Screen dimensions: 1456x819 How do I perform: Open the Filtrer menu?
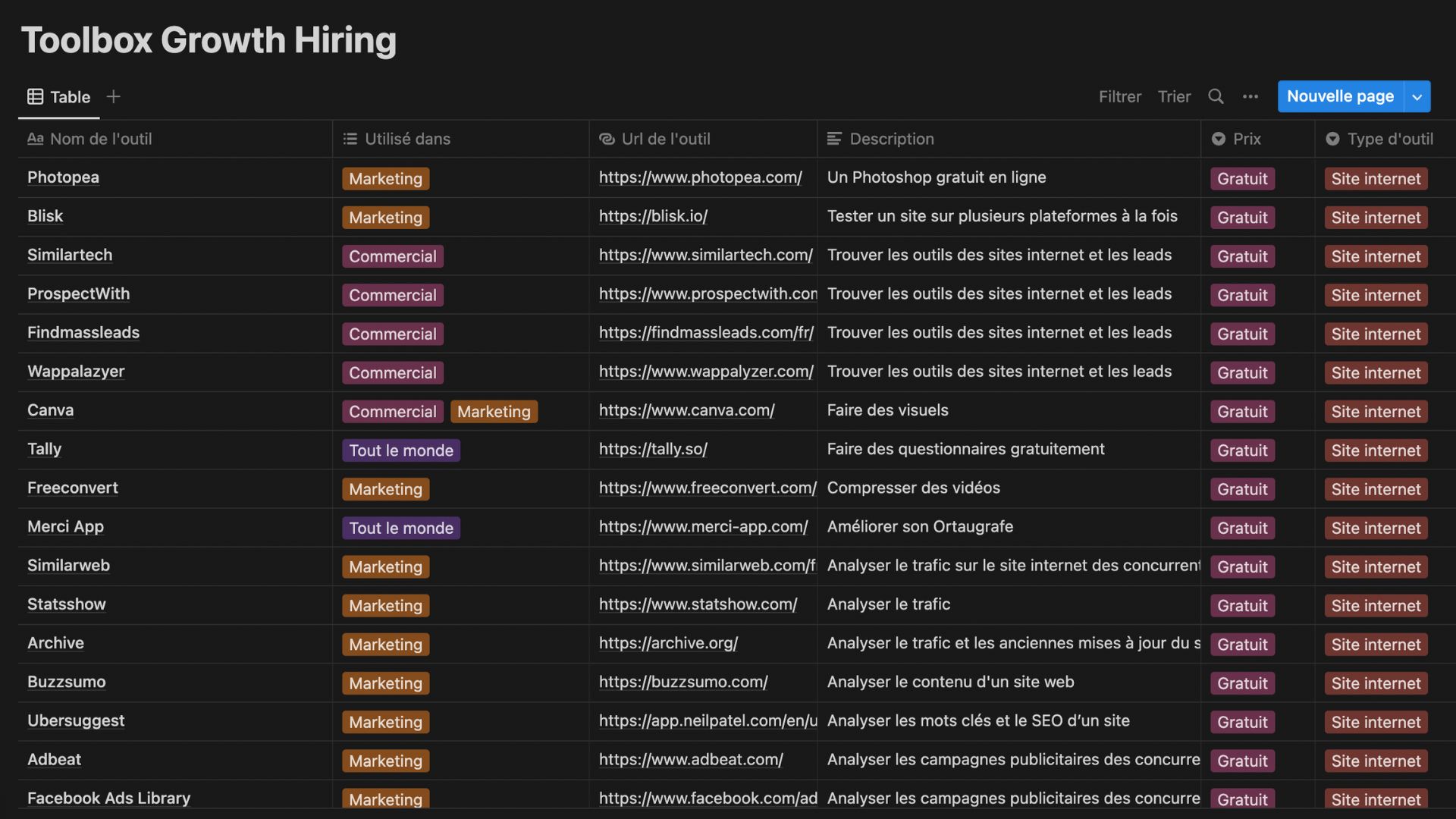click(x=1119, y=96)
